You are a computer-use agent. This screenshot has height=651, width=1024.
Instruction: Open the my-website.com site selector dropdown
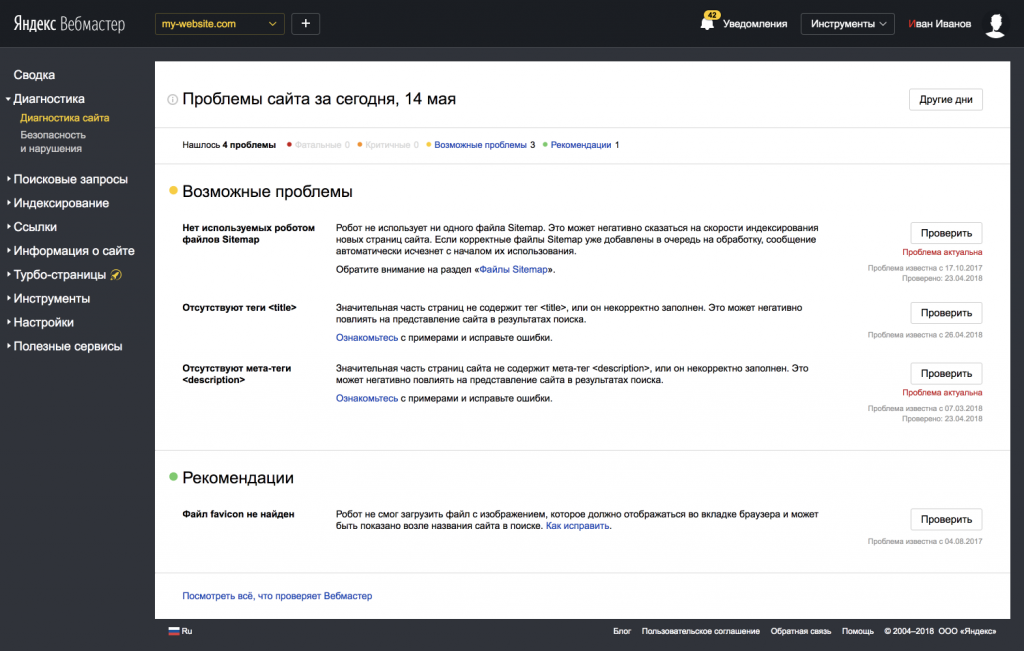tap(220, 23)
